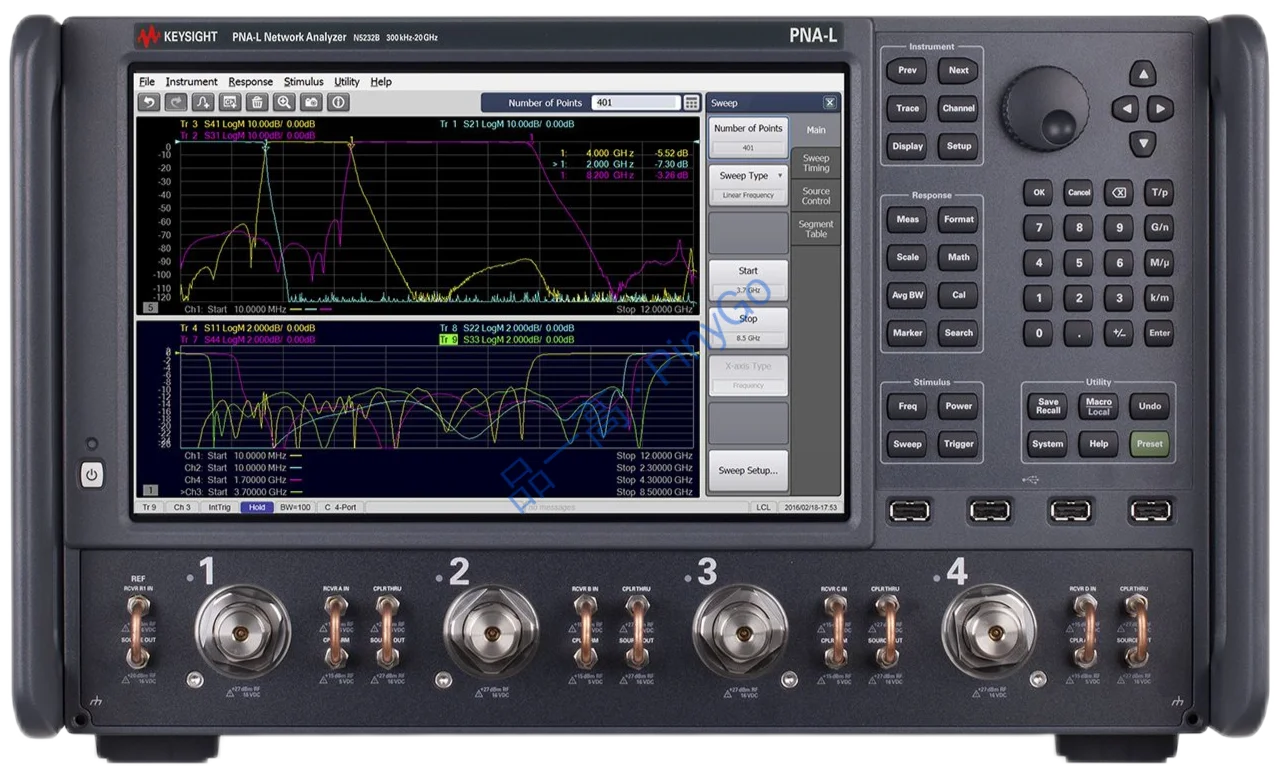Hit the down arrow navigation key

[x=1143, y=143]
